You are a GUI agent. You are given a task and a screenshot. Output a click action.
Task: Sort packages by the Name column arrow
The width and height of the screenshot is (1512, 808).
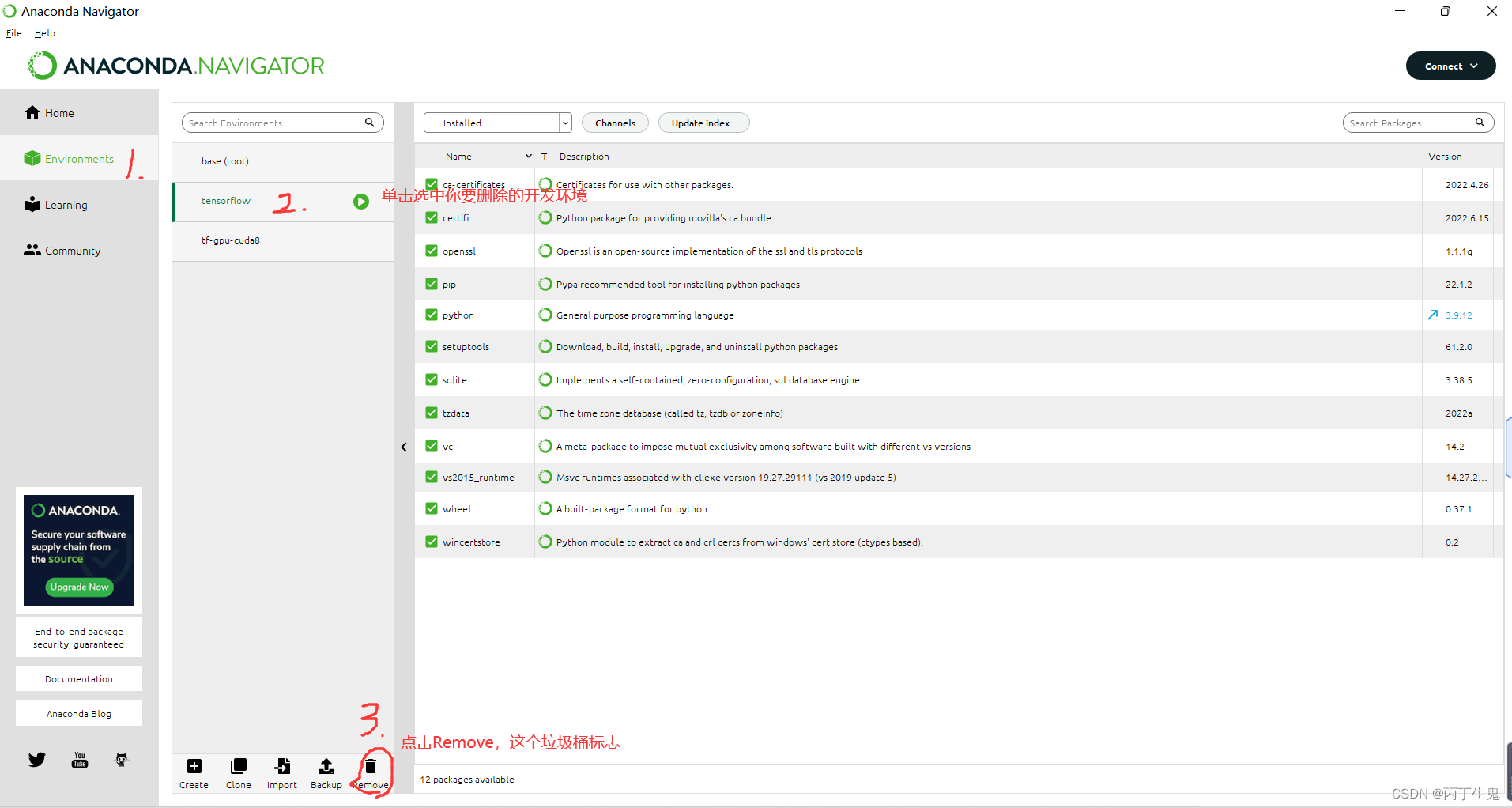coord(529,156)
